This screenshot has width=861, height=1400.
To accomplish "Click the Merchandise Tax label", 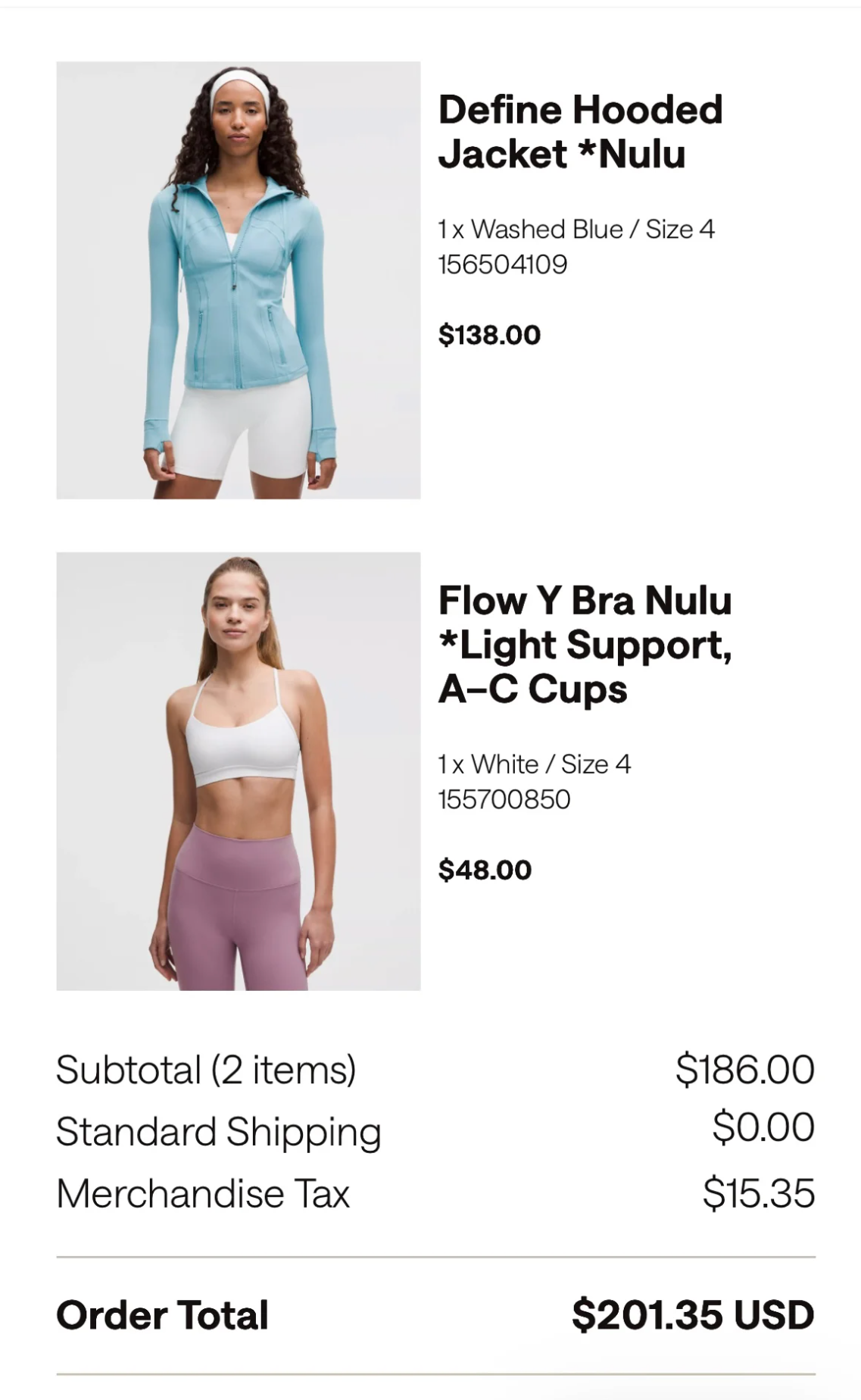I will 203,1193.
